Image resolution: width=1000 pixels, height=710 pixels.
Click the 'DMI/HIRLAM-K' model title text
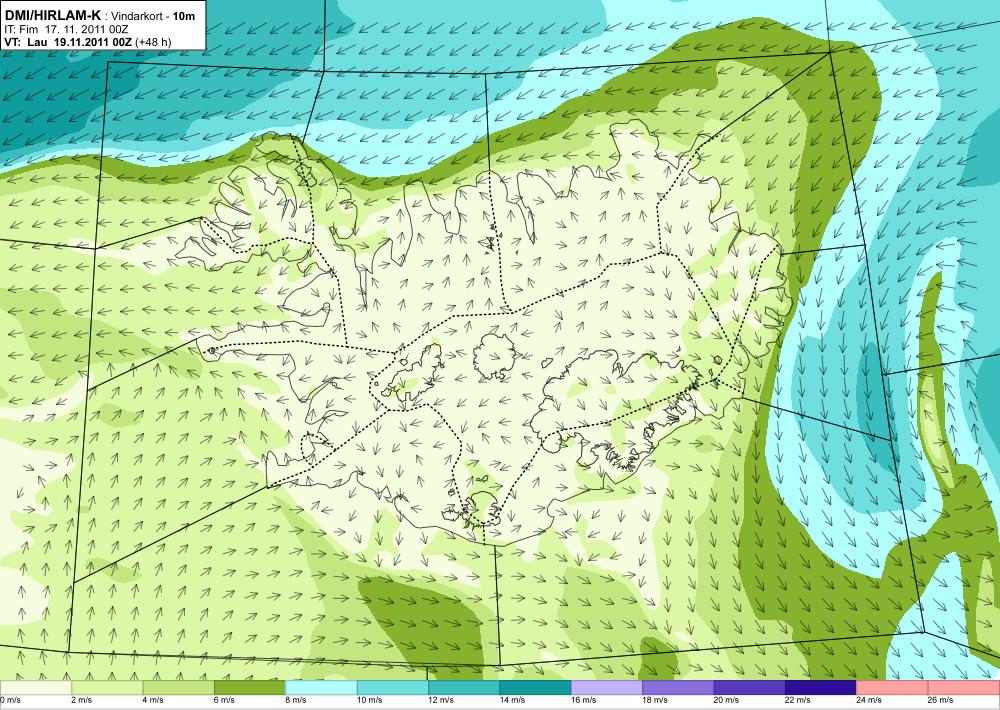click(x=52, y=15)
